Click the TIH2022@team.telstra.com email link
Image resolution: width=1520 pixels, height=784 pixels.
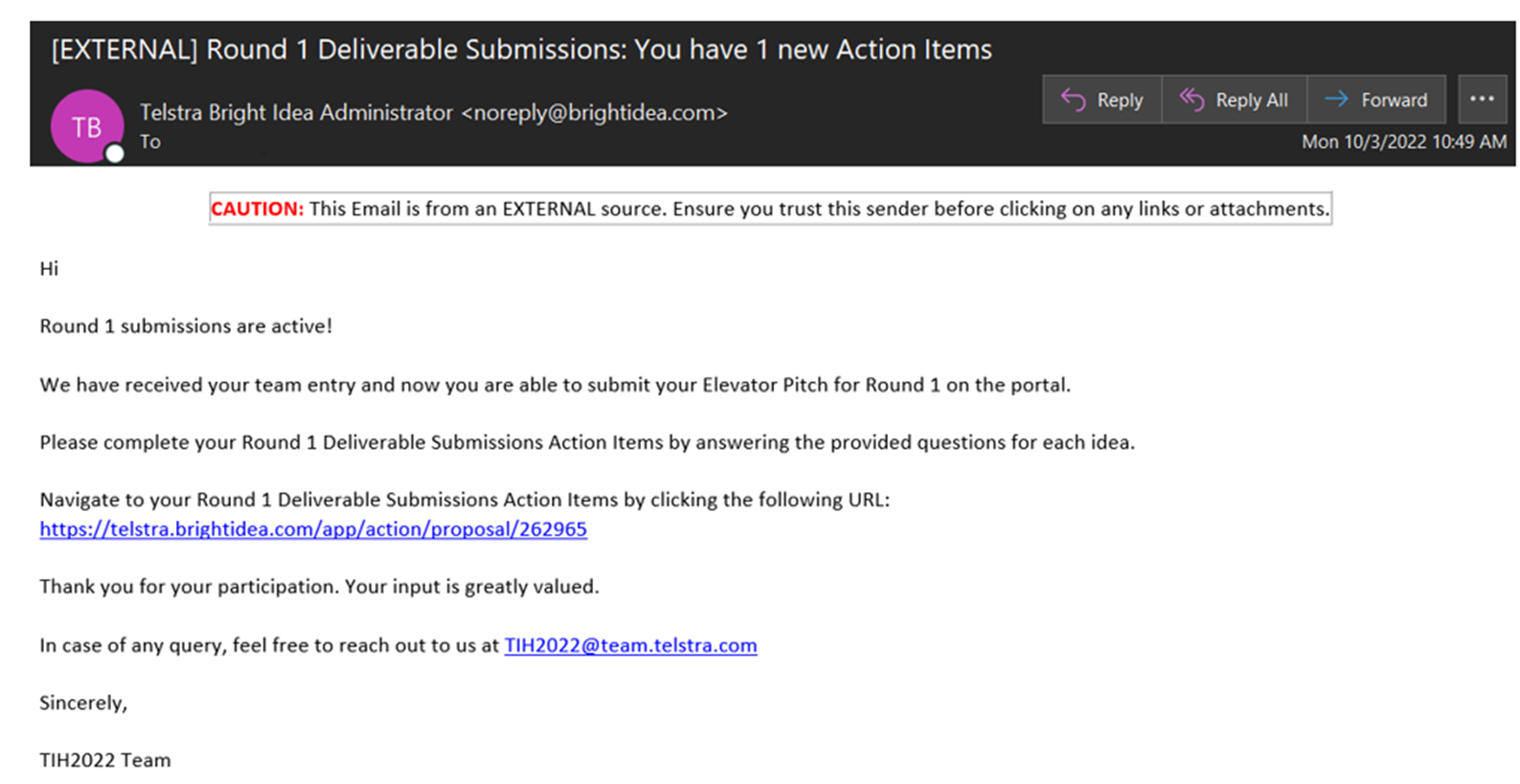point(630,645)
